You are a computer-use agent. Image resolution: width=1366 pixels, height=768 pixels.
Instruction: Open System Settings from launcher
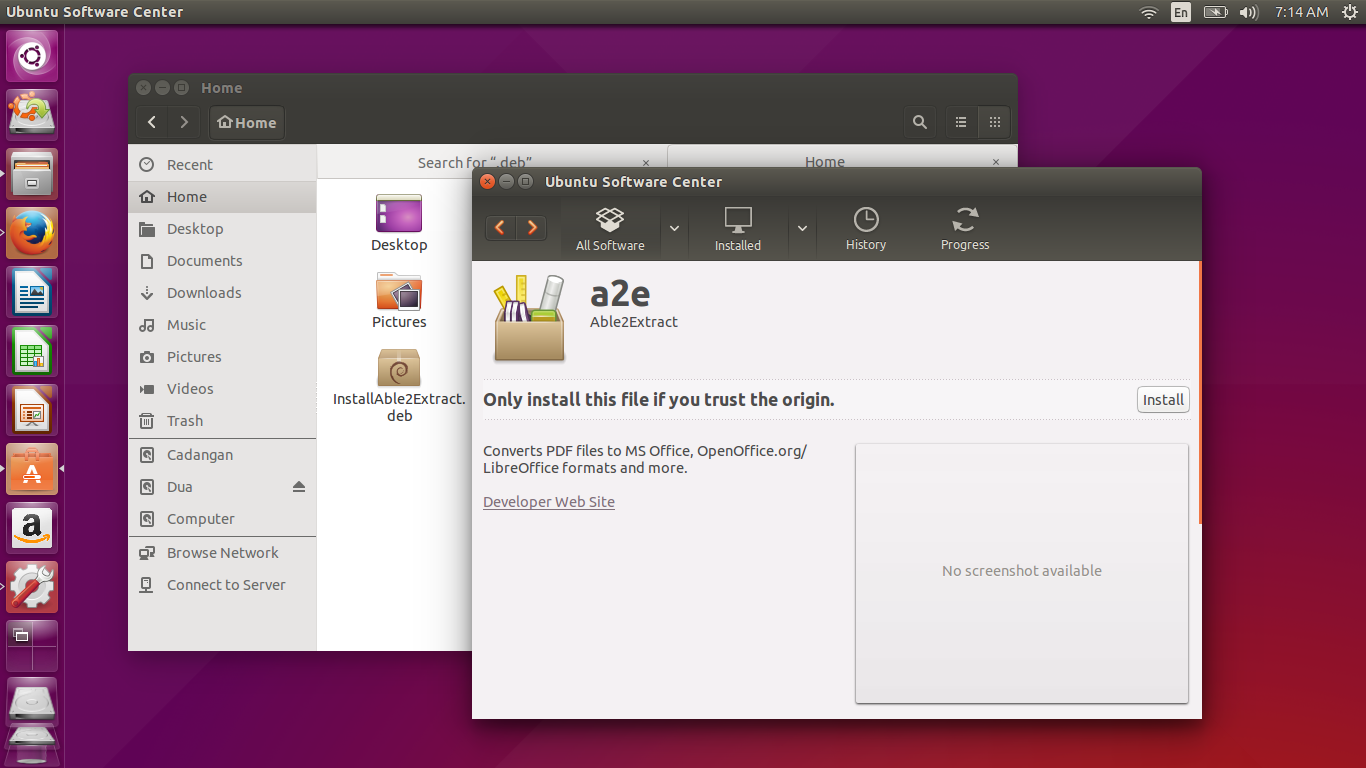click(33, 587)
